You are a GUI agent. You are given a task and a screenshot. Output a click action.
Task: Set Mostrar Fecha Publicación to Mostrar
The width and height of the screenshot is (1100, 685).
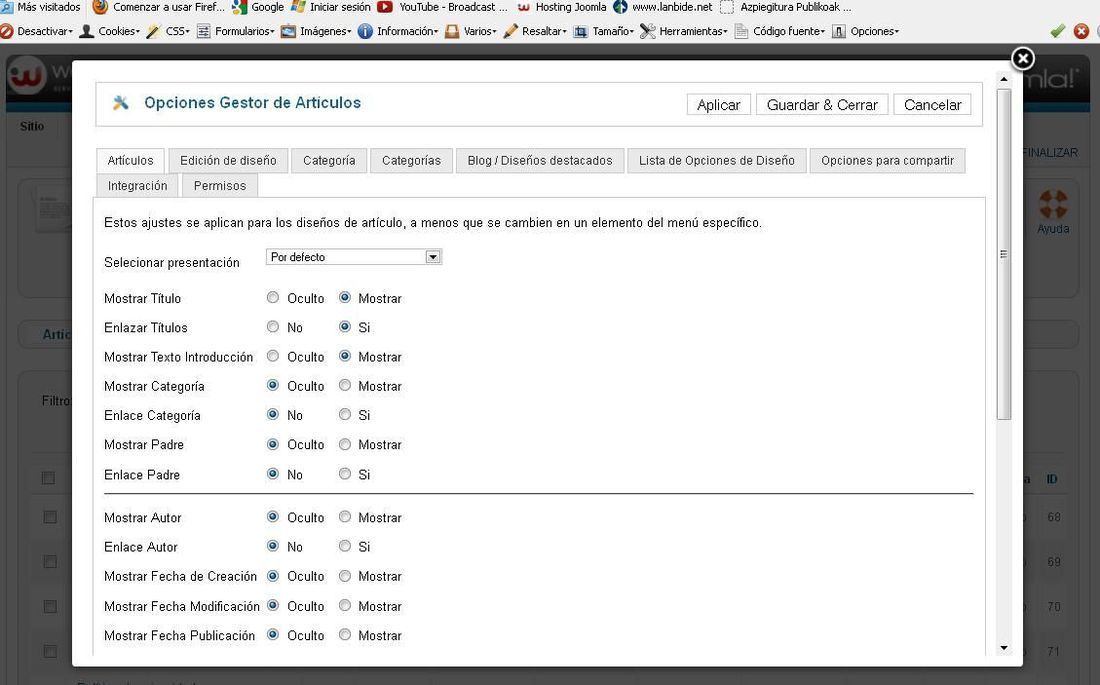click(x=344, y=635)
